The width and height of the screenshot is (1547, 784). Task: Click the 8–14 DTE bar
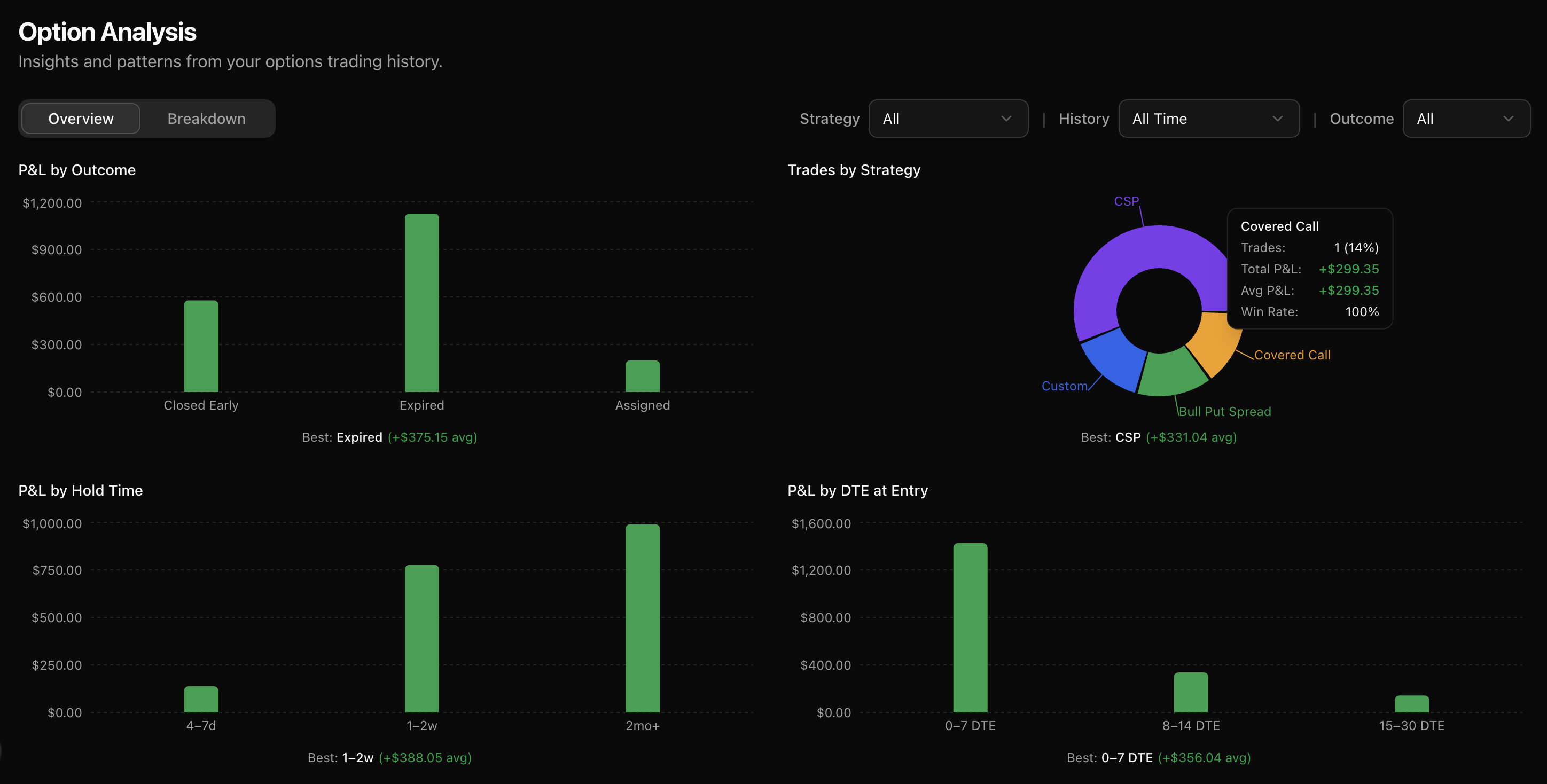click(x=1190, y=692)
